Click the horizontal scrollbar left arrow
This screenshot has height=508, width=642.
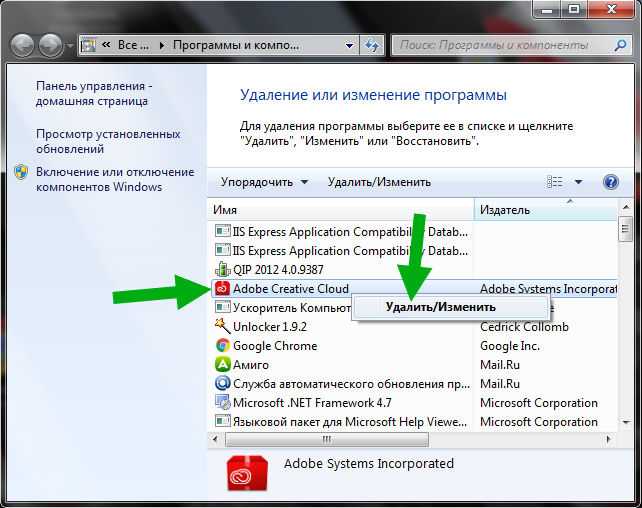(x=216, y=440)
